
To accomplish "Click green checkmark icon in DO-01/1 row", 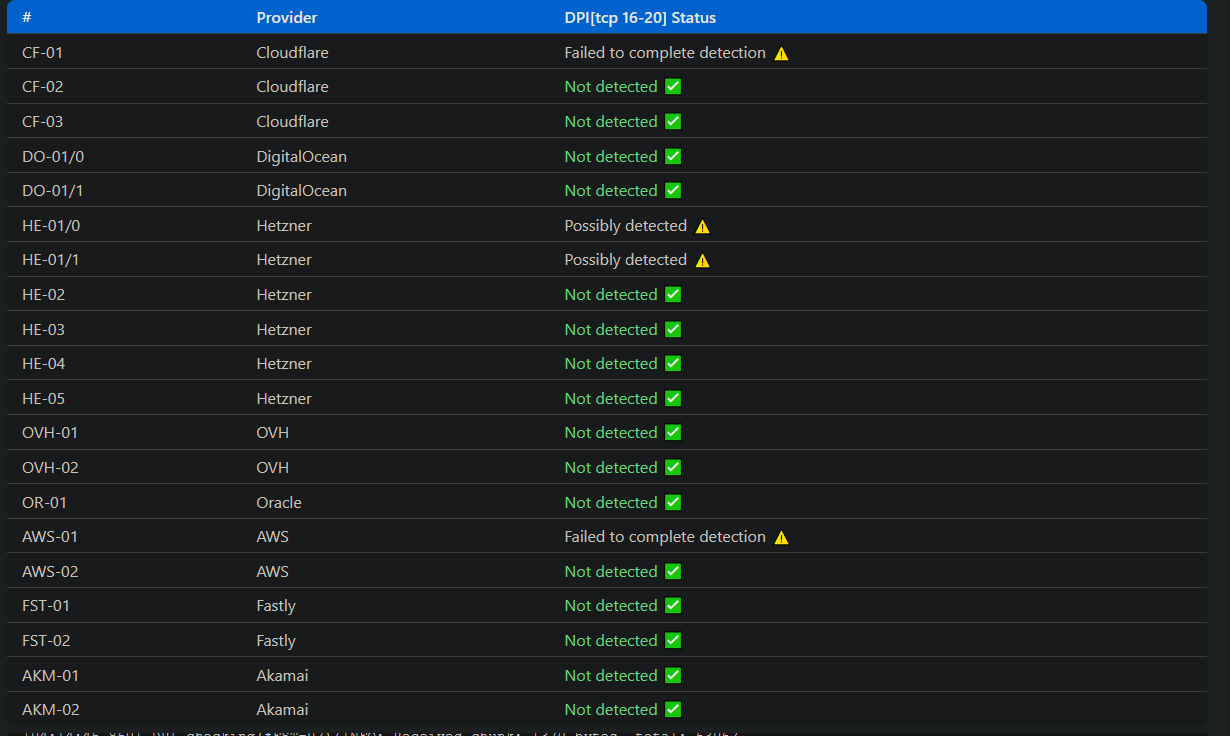I will [673, 191].
